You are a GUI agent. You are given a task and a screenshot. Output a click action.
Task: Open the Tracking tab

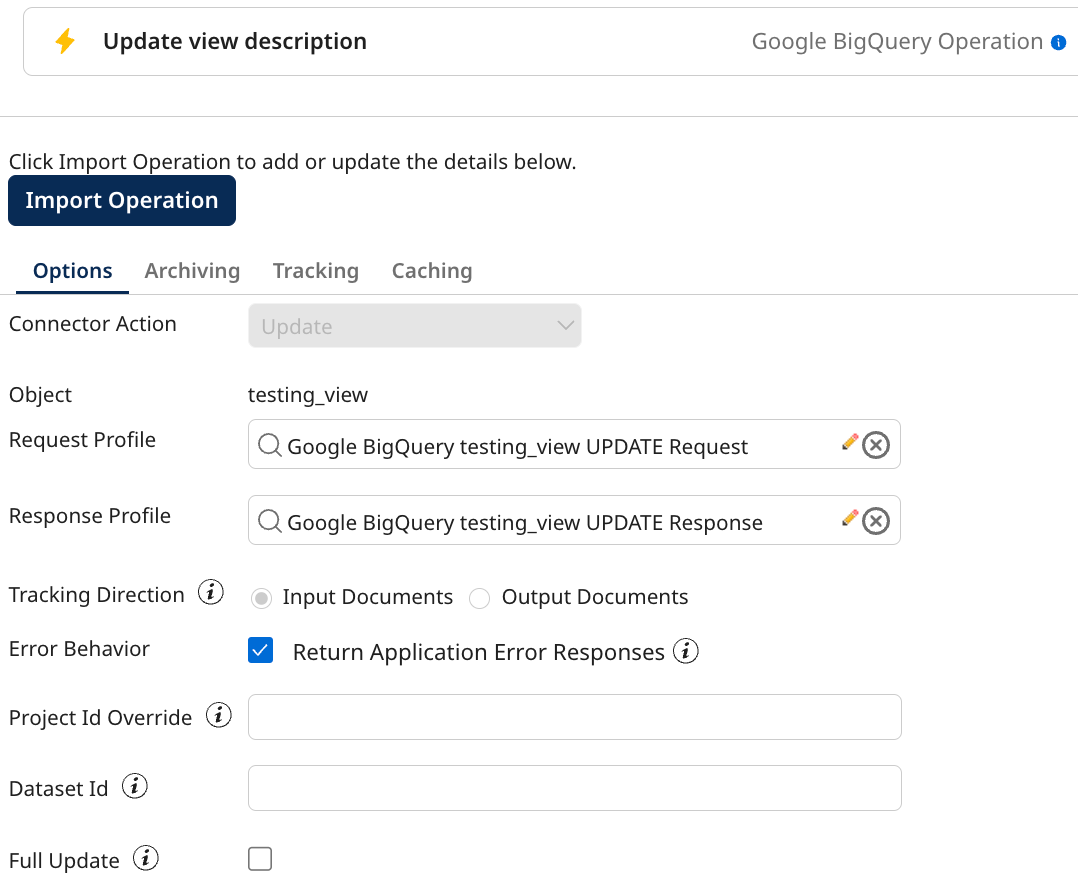click(316, 270)
